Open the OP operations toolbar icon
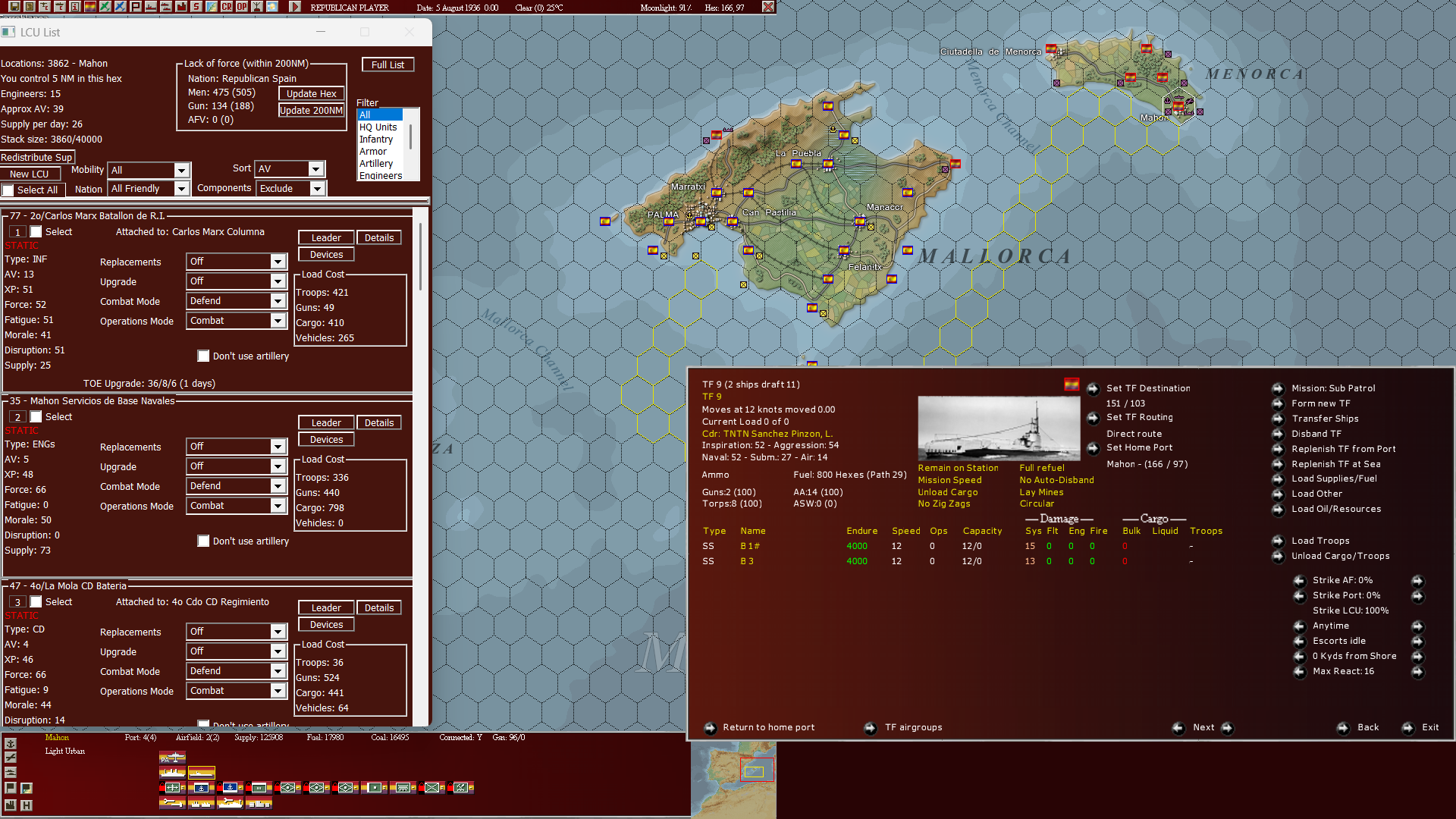The width and height of the screenshot is (1456, 819). click(x=242, y=7)
